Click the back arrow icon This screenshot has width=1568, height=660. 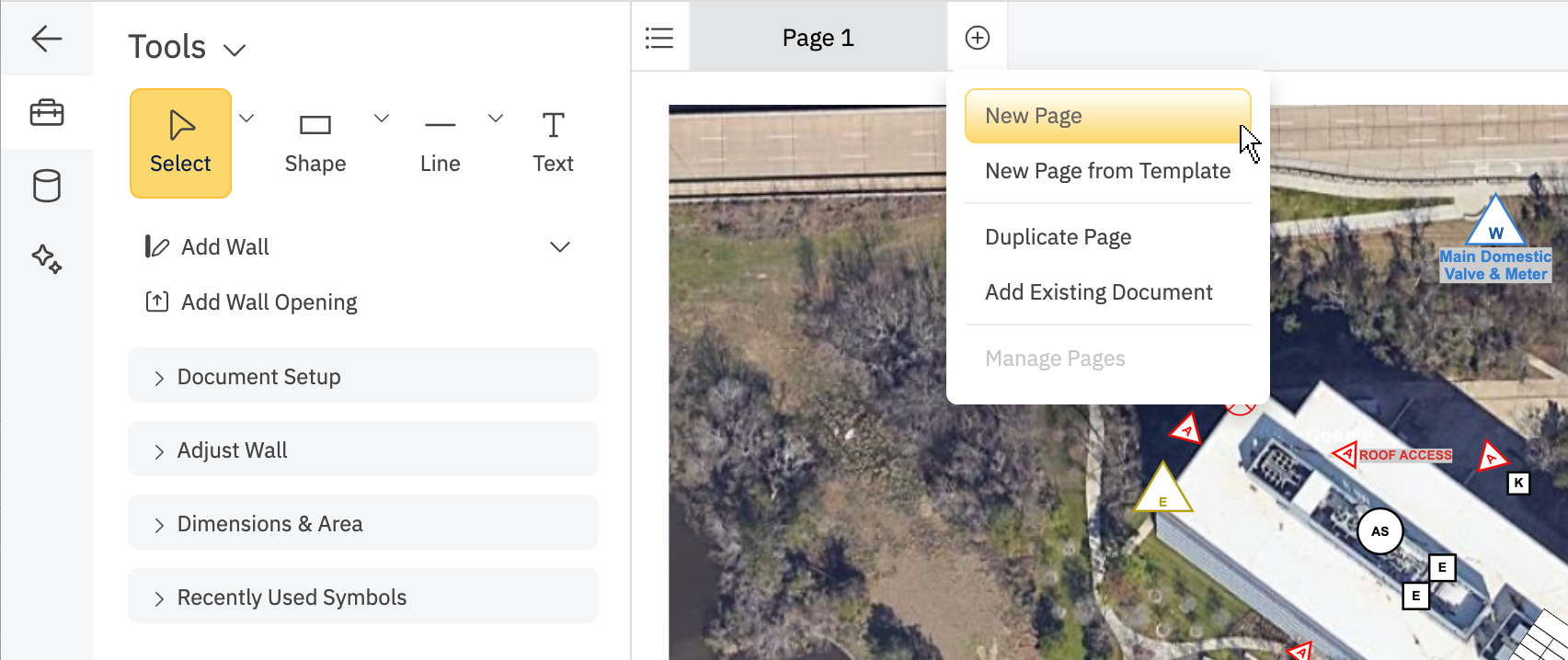coord(46,39)
